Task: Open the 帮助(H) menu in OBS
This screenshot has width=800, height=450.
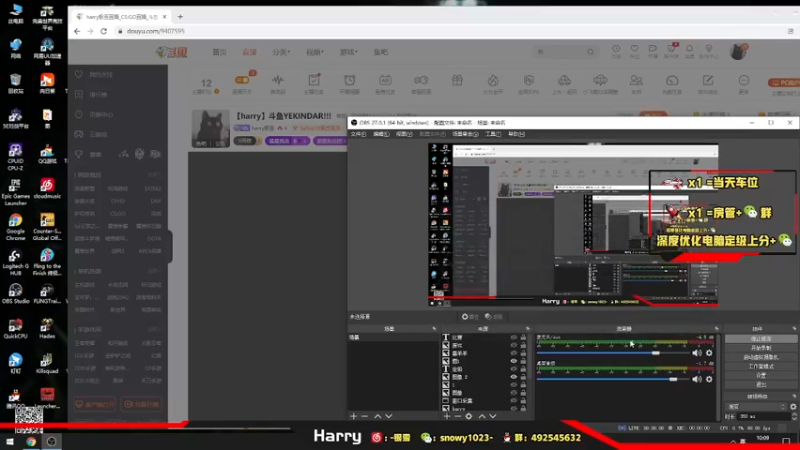Action: [x=516, y=134]
